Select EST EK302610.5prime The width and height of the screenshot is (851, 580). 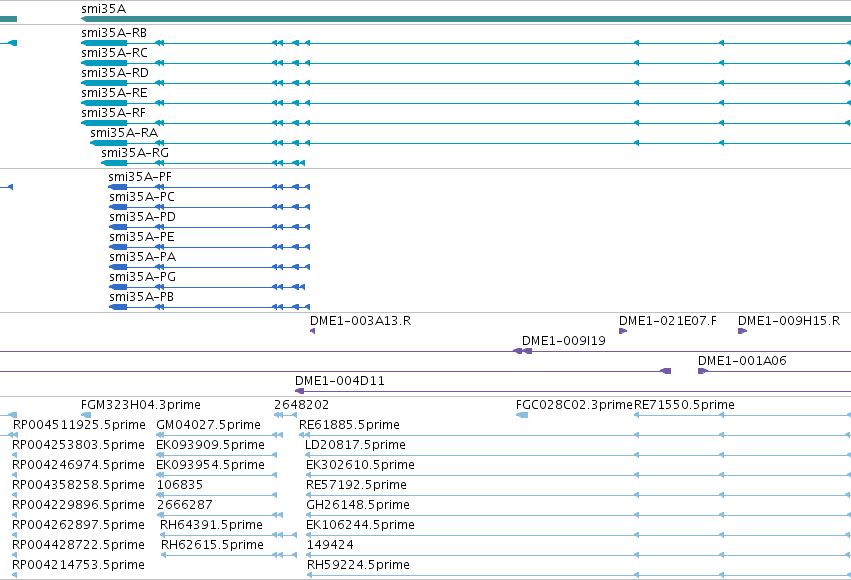tap(360, 465)
